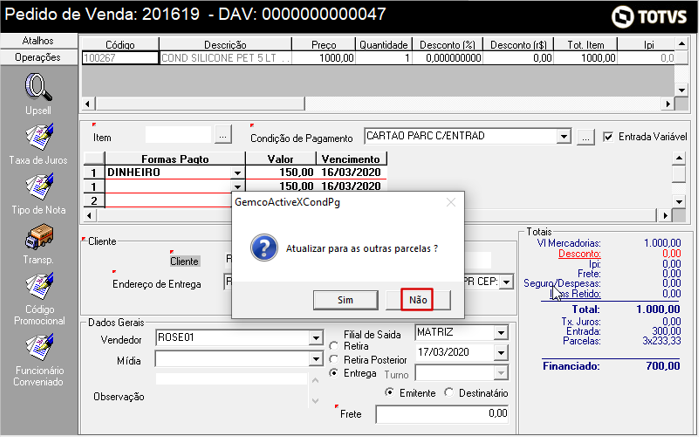This screenshot has height=437, width=699.
Task: Expand the Condição de Pagamento dropdown
Action: [564, 136]
